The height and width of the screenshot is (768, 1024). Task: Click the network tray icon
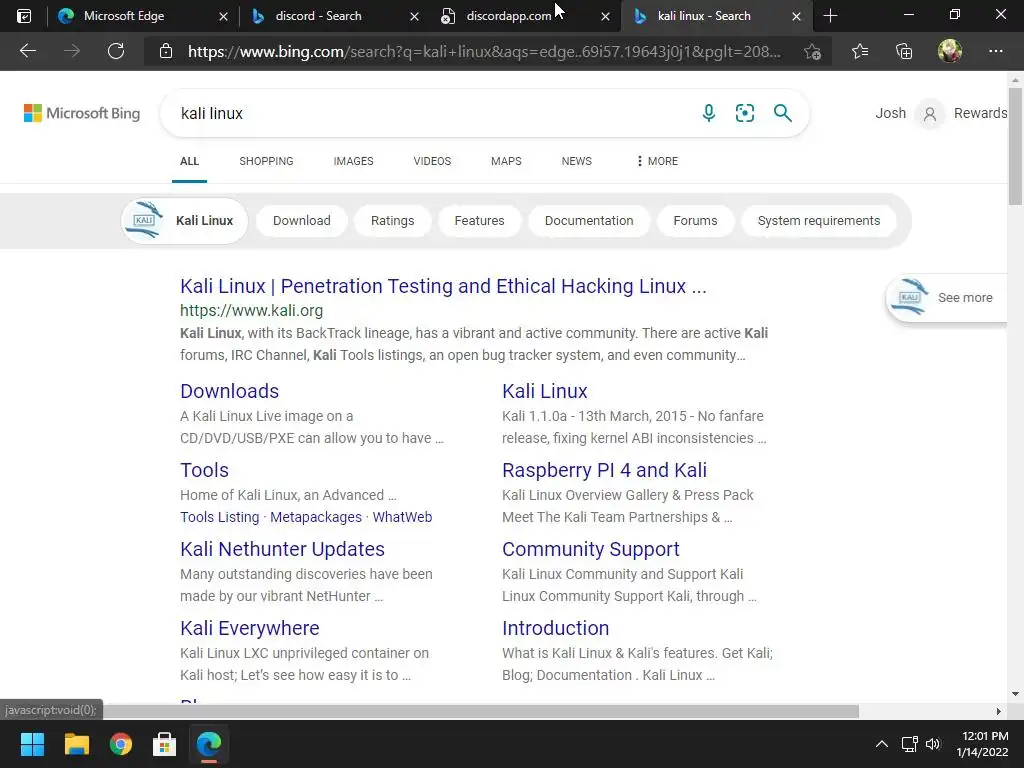(x=909, y=744)
